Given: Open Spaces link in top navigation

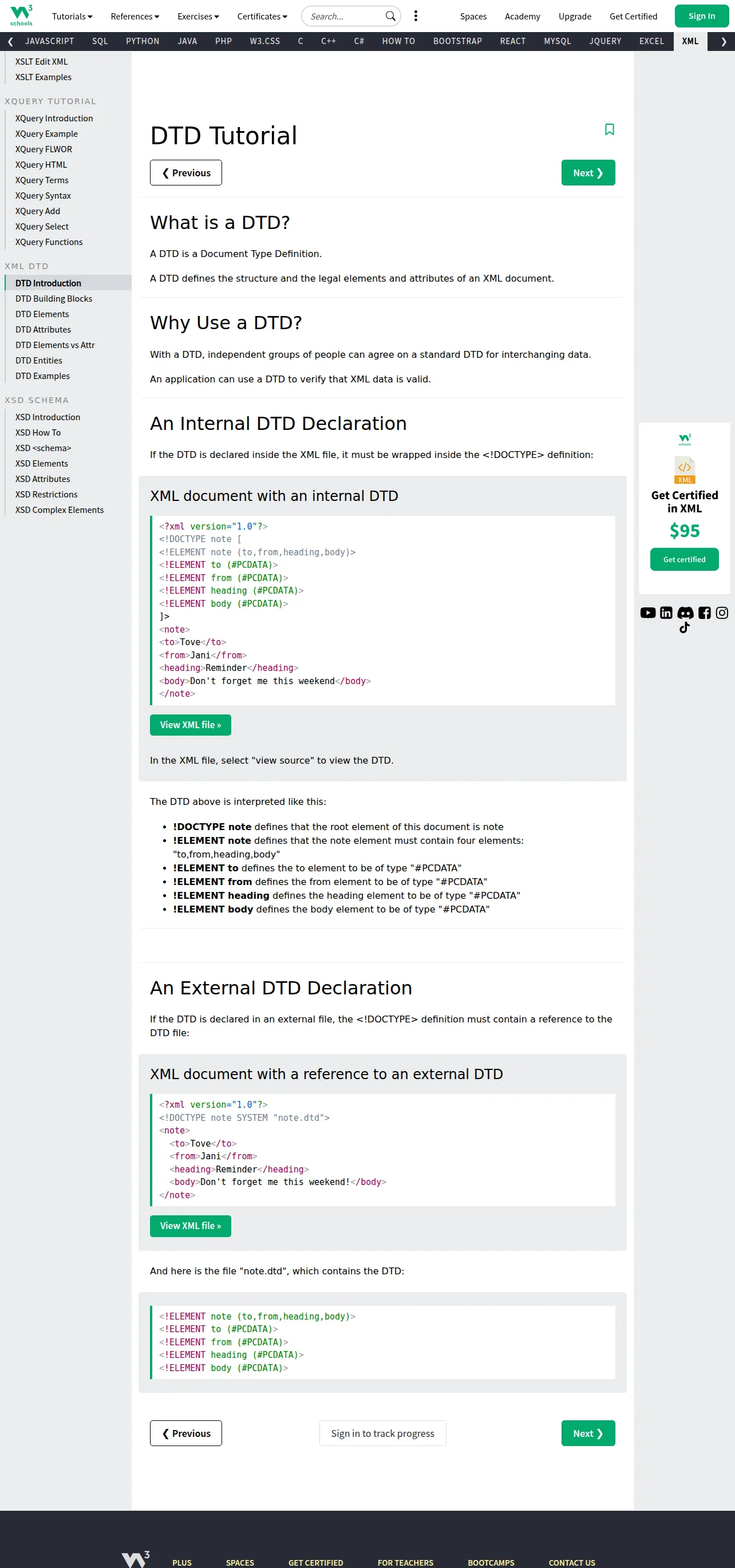Looking at the screenshot, I should (x=473, y=17).
